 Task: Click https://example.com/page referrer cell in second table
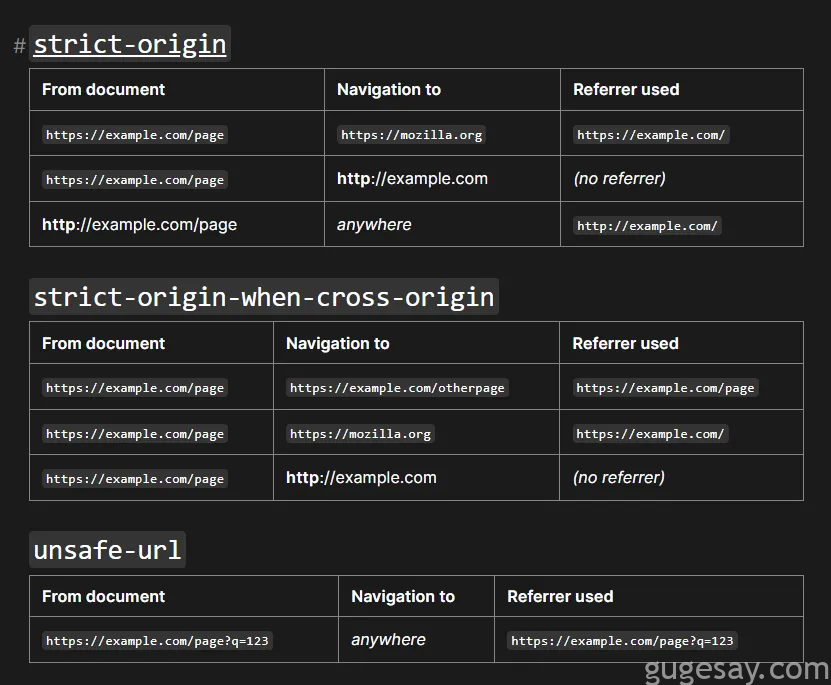[x=665, y=388]
